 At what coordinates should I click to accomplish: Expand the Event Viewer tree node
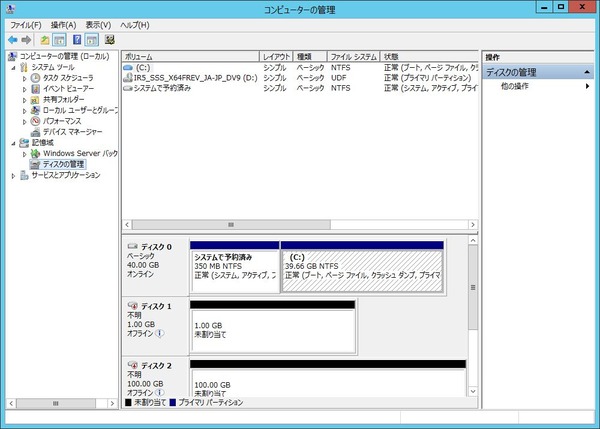point(24,89)
